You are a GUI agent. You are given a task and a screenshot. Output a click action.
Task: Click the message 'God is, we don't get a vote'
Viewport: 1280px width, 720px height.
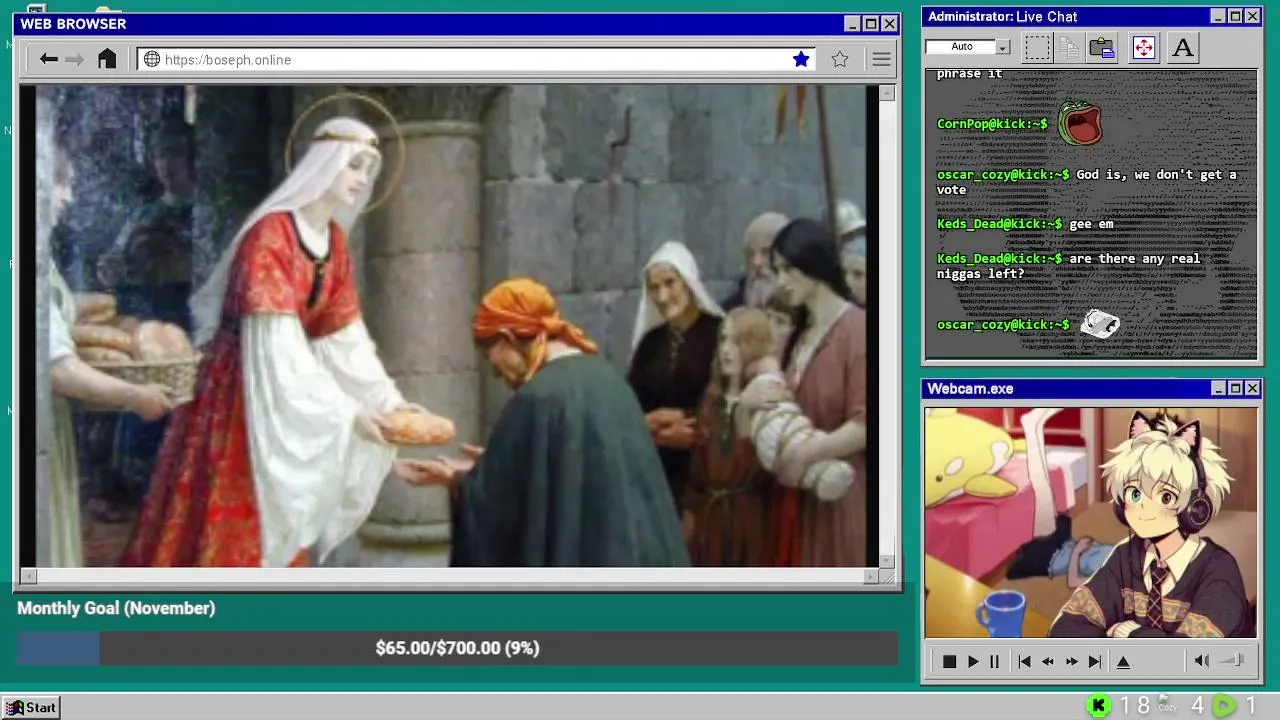1086,182
